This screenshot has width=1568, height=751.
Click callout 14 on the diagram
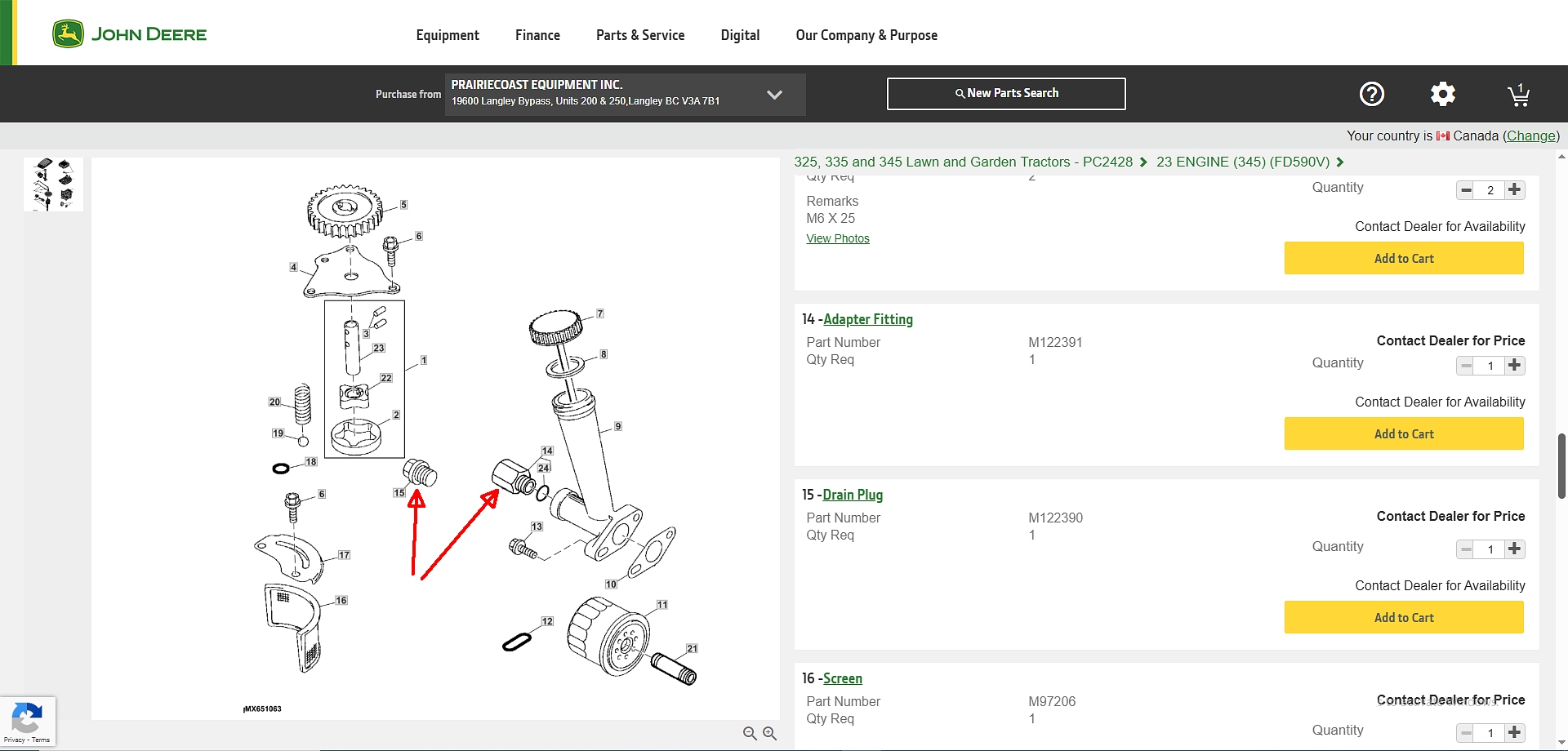[547, 451]
